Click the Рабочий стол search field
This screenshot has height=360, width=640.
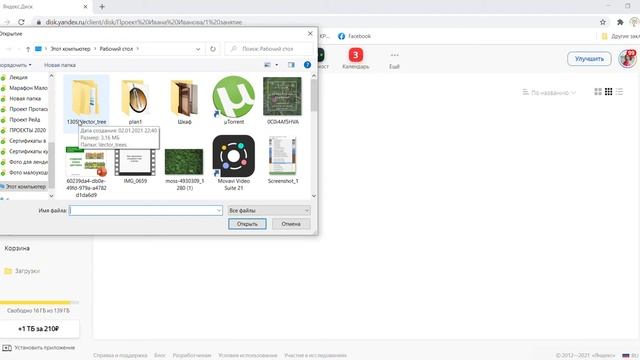click(269, 49)
